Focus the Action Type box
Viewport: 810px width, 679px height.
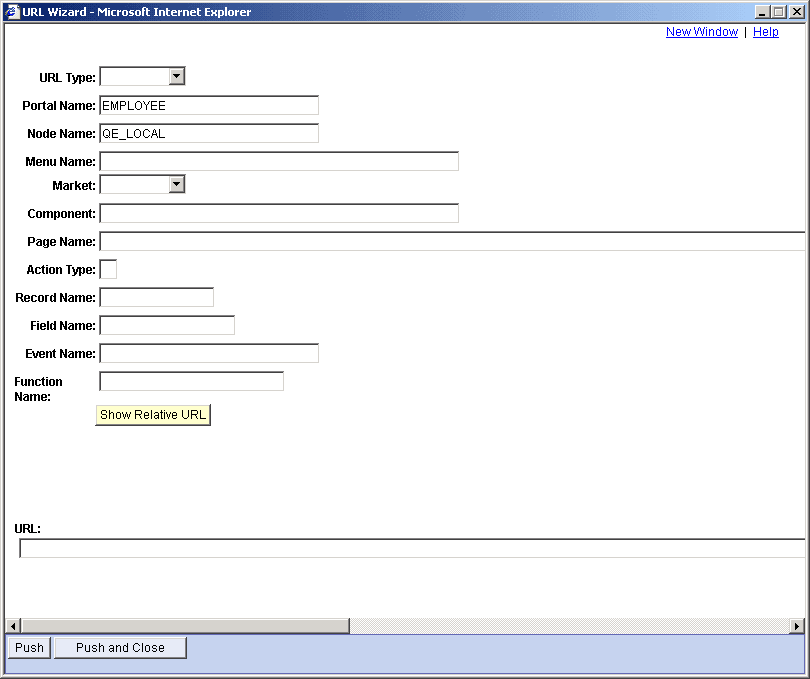coord(107,268)
